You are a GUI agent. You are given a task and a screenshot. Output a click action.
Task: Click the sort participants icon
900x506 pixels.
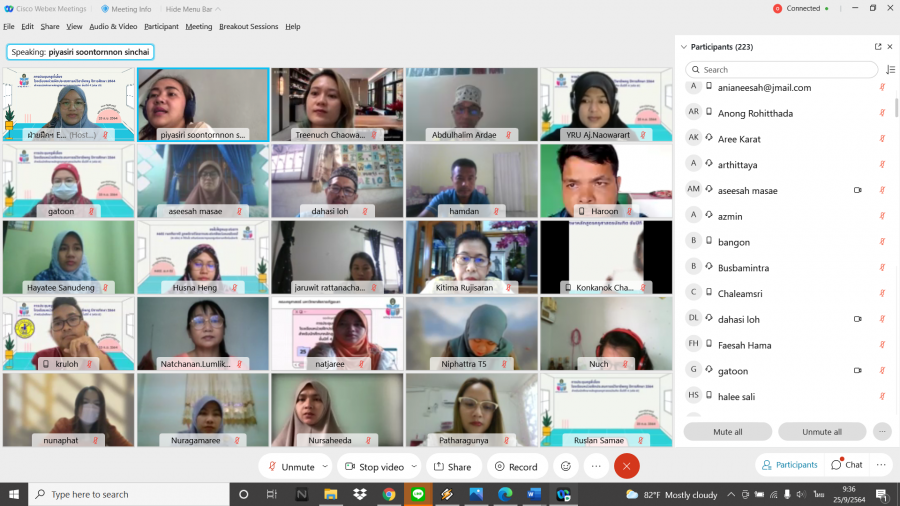click(x=890, y=70)
